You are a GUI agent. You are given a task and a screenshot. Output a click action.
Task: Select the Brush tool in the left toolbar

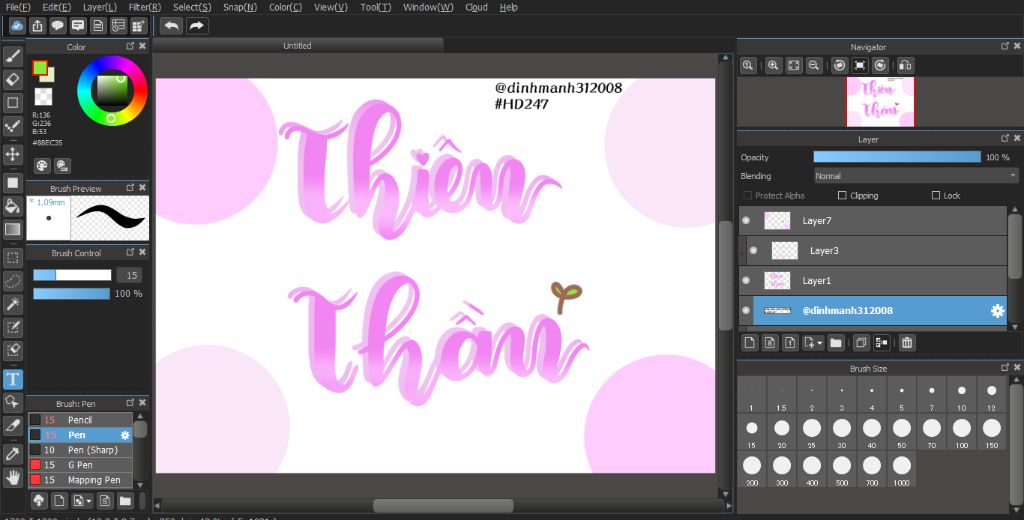coord(12,56)
